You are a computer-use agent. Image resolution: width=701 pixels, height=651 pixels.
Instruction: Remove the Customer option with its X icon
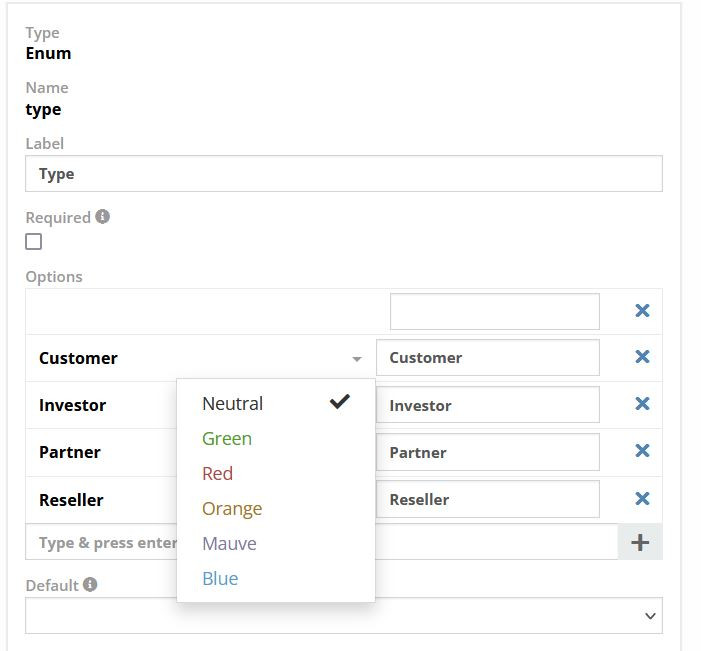coord(642,357)
